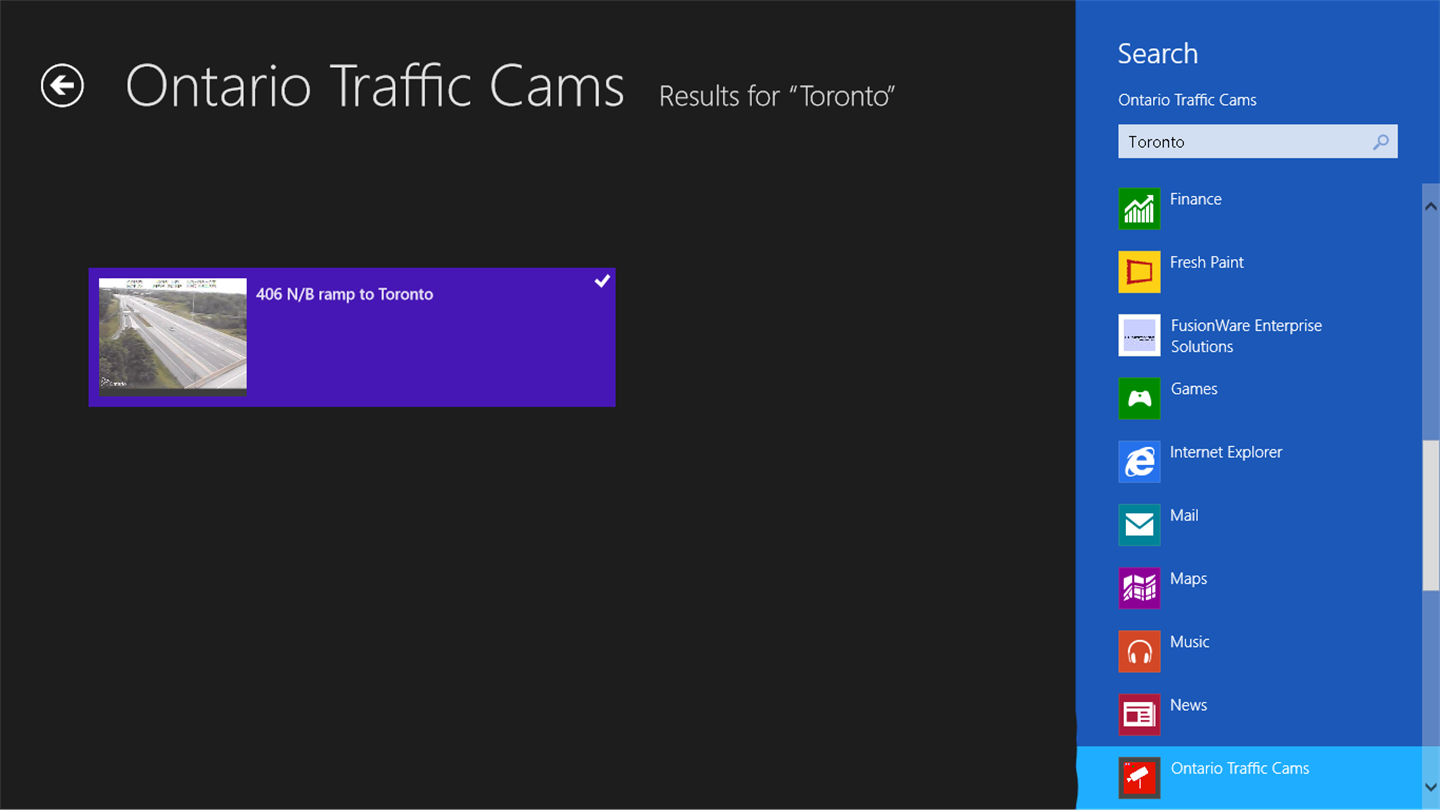This screenshot has width=1440, height=810.
Task: Choose the Mail label
Action: tap(1184, 515)
